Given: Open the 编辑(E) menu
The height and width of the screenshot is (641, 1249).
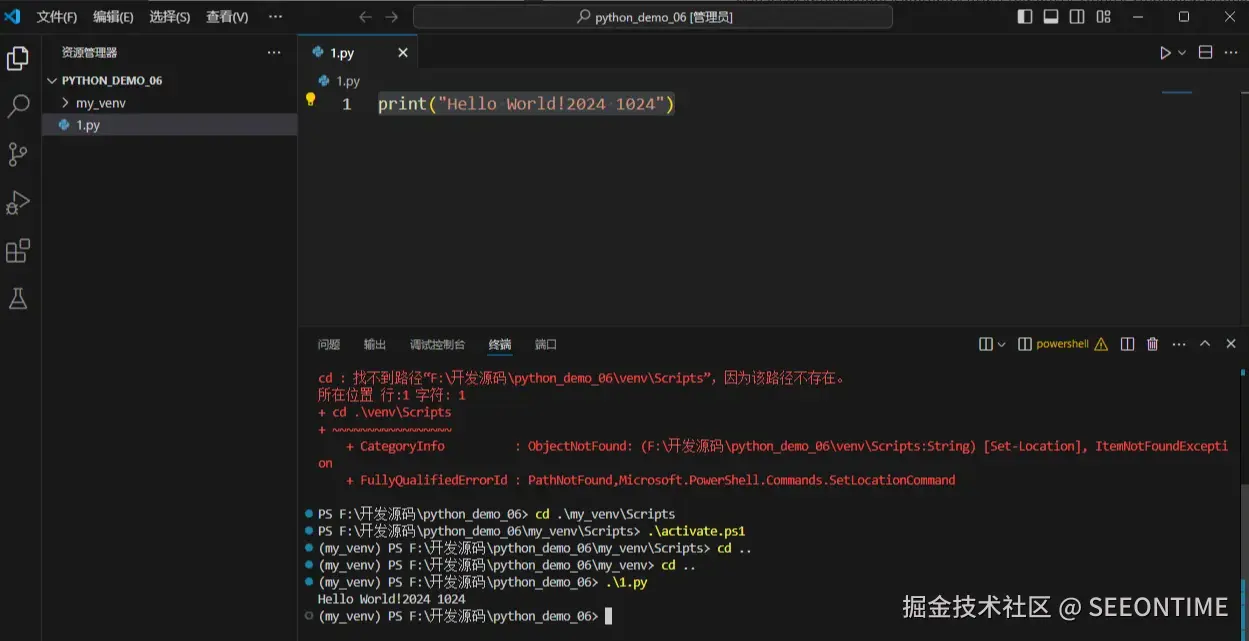Looking at the screenshot, I should (x=113, y=17).
